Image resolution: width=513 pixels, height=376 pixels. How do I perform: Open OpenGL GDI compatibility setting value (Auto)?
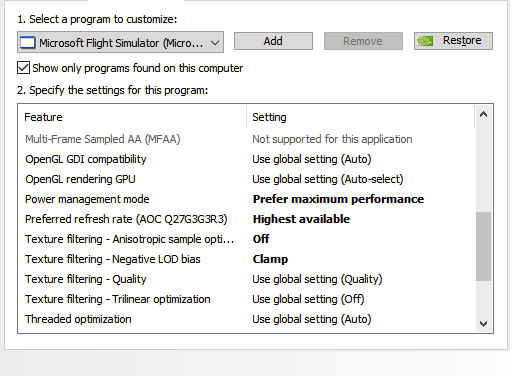click(x=312, y=159)
